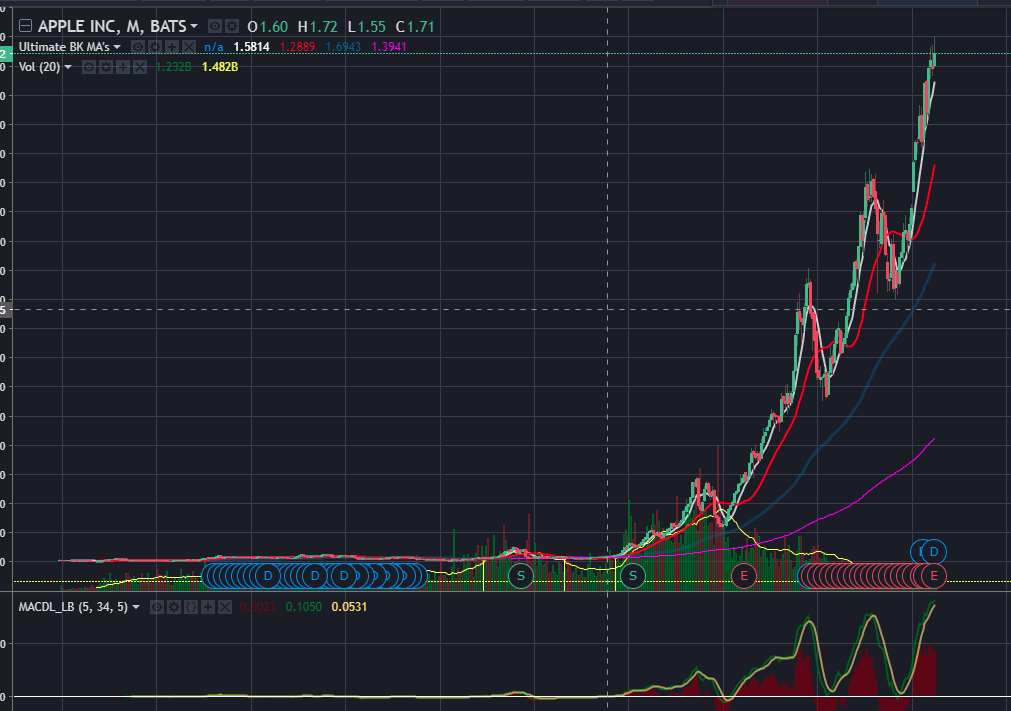This screenshot has width=1011, height=711.
Task: Click the rightmost blue D dividend marker
Action: [x=934, y=552]
